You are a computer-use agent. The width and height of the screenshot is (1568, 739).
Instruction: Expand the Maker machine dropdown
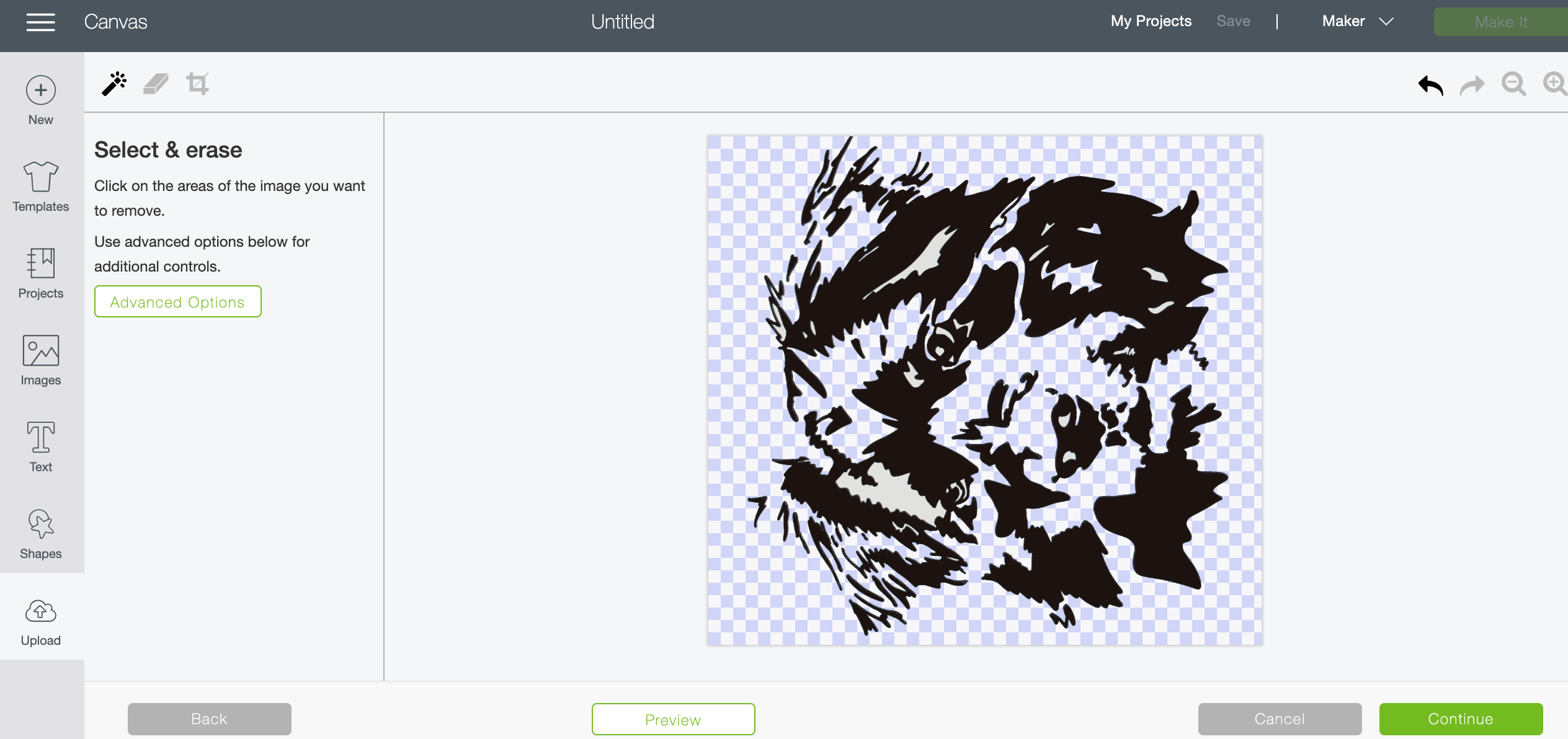point(1358,22)
